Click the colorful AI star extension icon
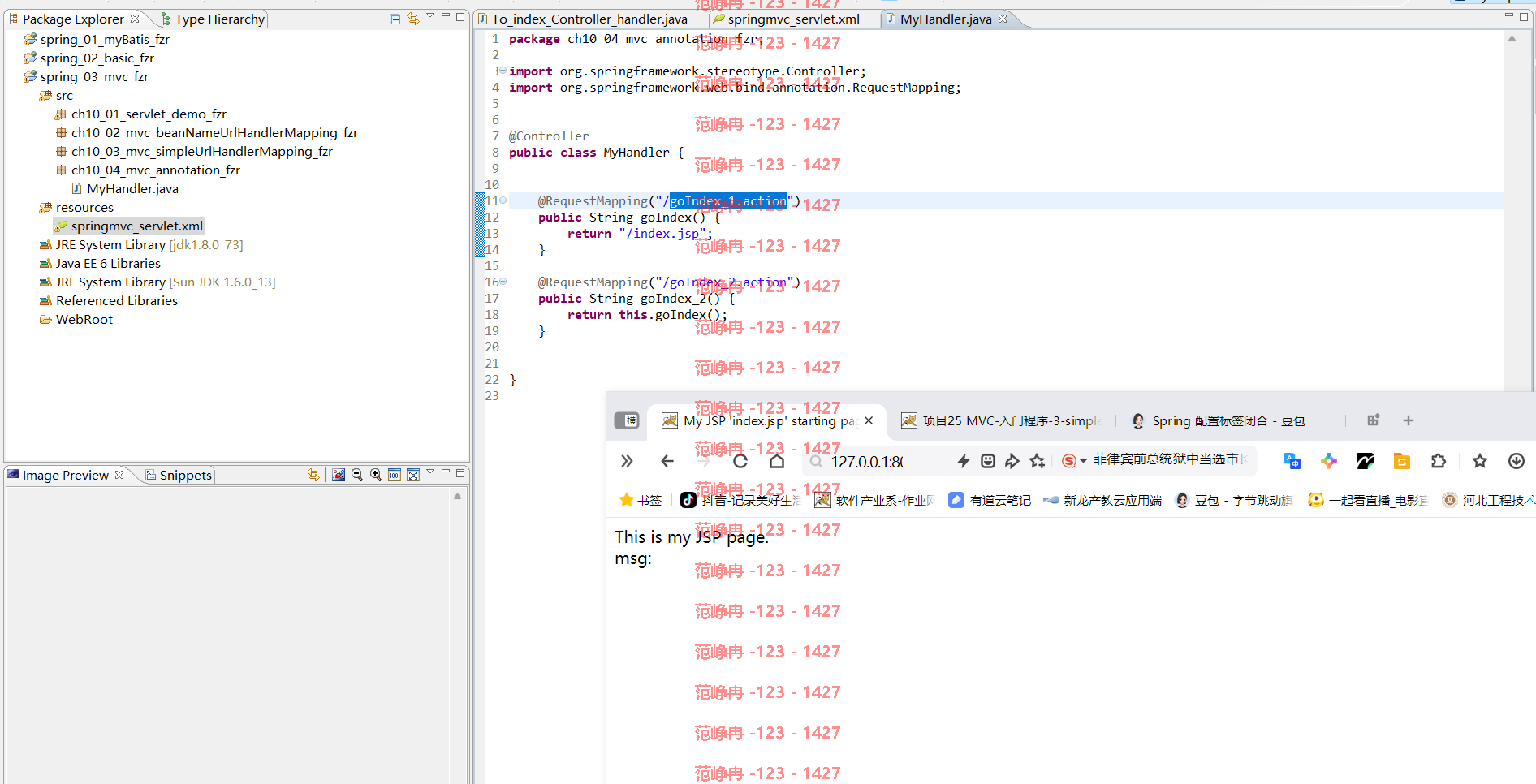 tap(1329, 461)
